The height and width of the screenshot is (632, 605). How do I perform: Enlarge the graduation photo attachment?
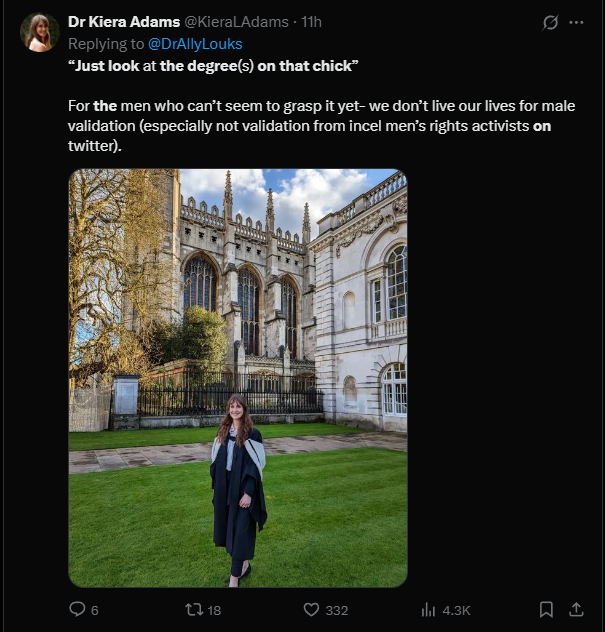tap(238, 377)
